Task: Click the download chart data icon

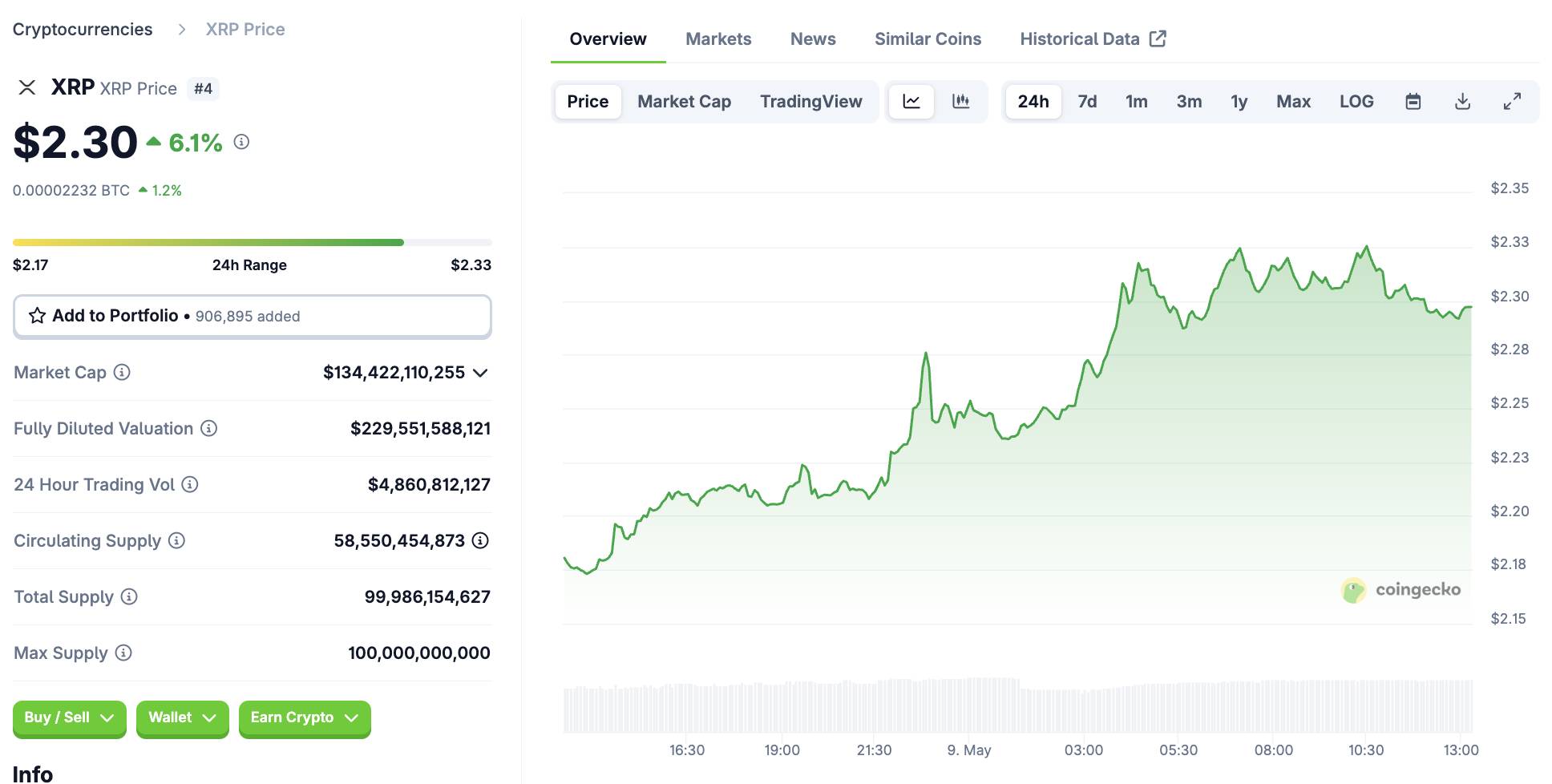Action: click(x=1462, y=102)
